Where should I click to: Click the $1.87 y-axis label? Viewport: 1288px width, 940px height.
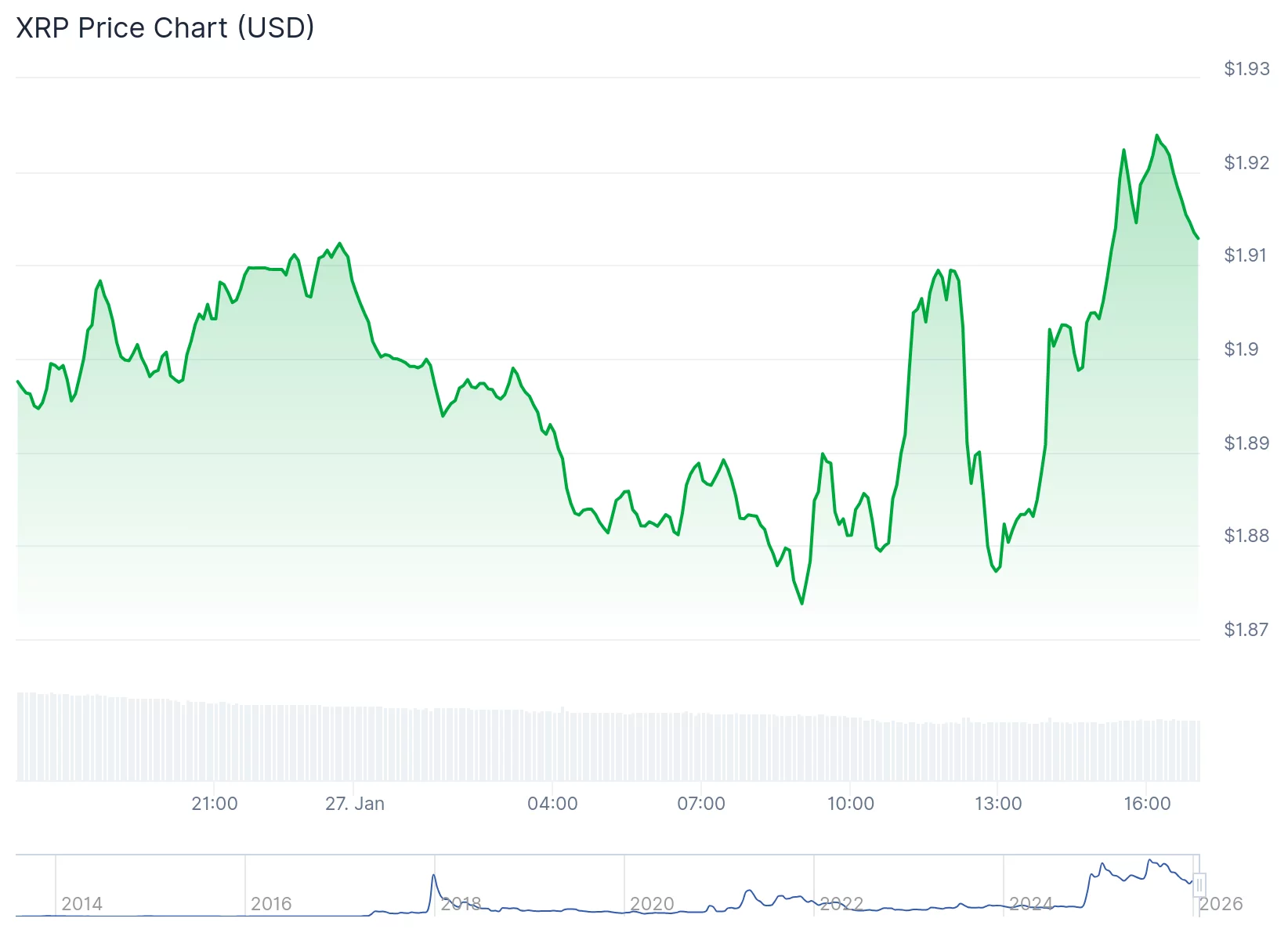pyautogui.click(x=1246, y=630)
